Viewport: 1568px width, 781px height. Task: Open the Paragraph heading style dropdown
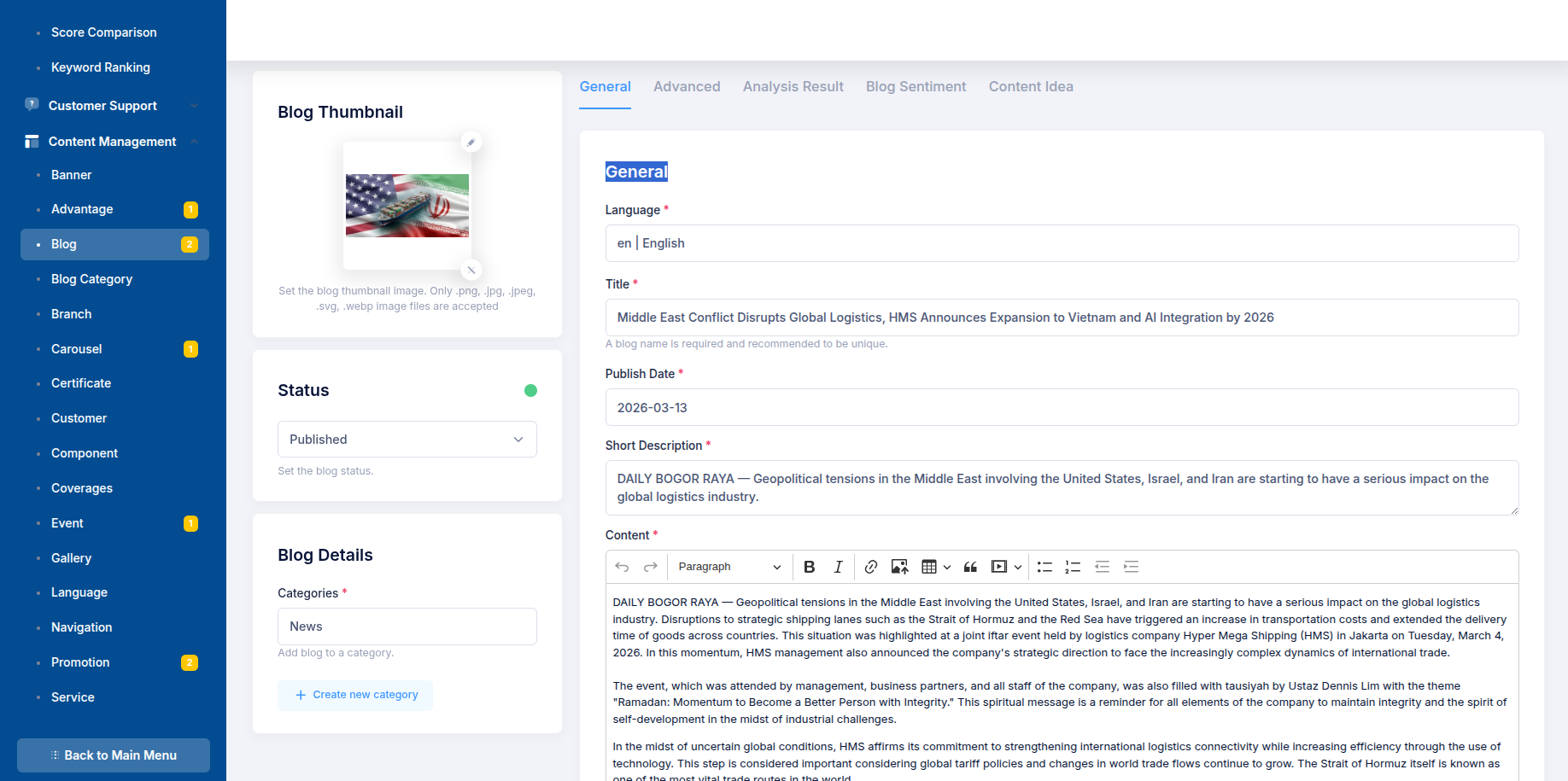click(x=728, y=567)
